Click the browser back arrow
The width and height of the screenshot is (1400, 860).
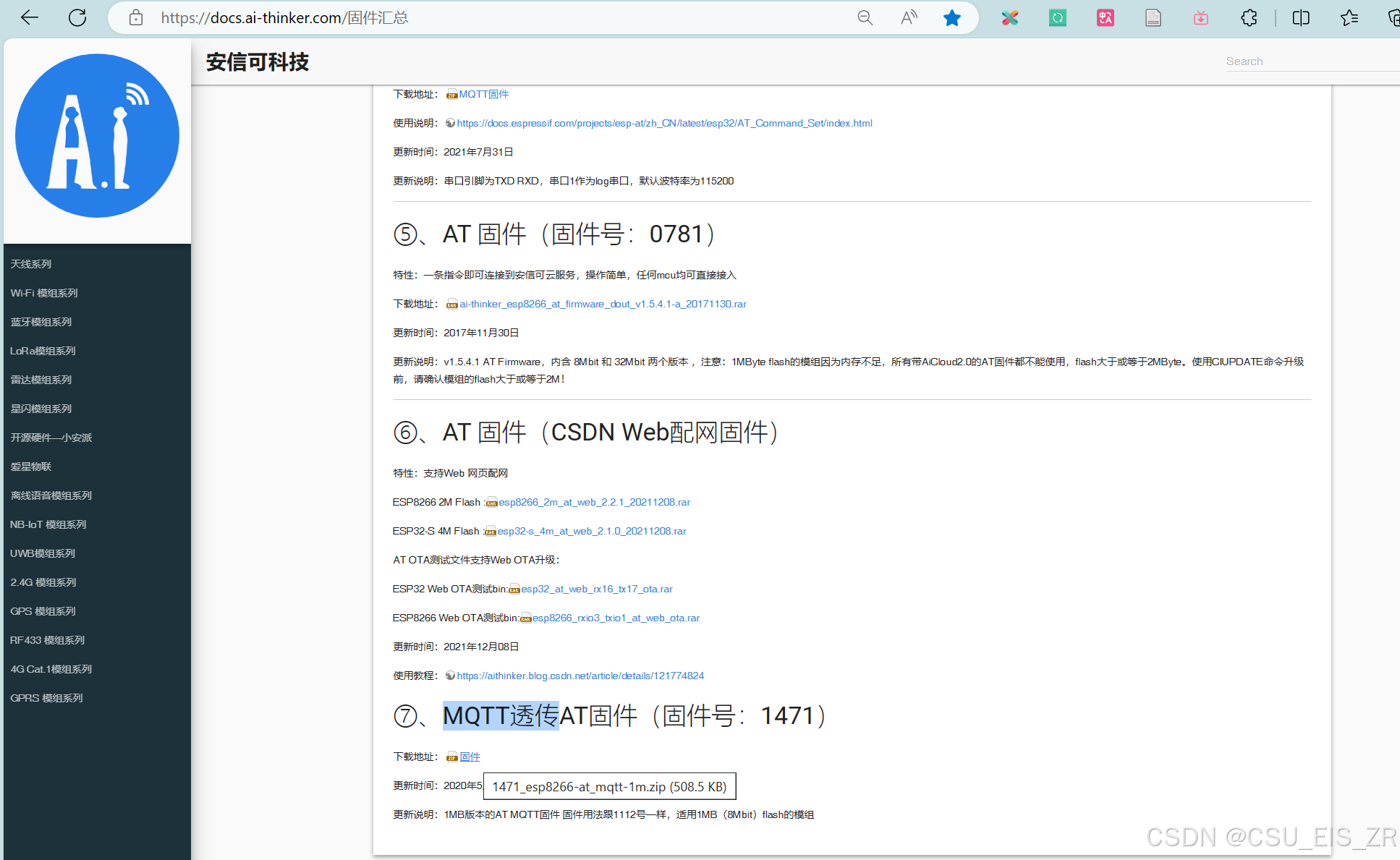(30, 17)
